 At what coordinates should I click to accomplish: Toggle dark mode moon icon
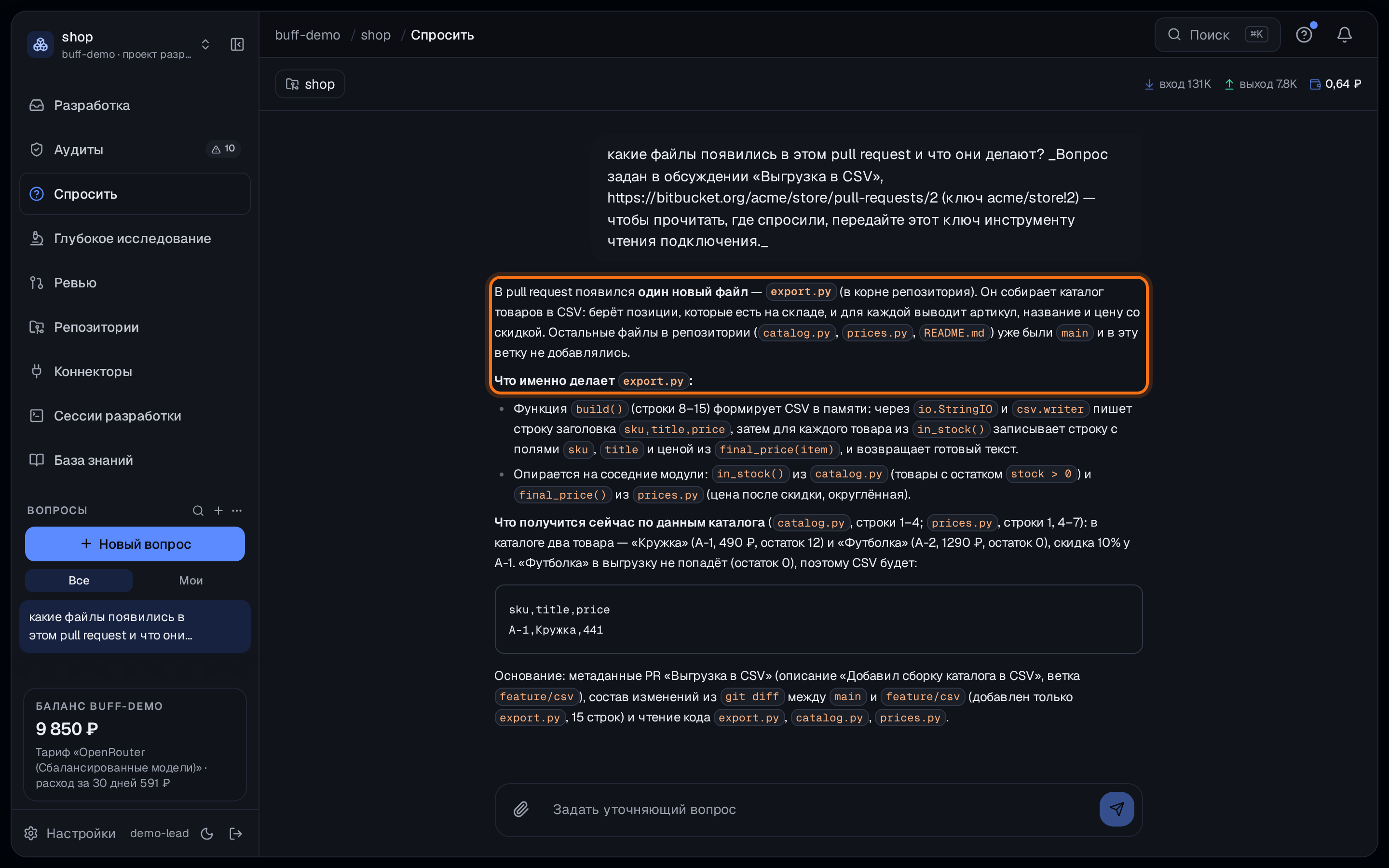pyautogui.click(x=207, y=834)
